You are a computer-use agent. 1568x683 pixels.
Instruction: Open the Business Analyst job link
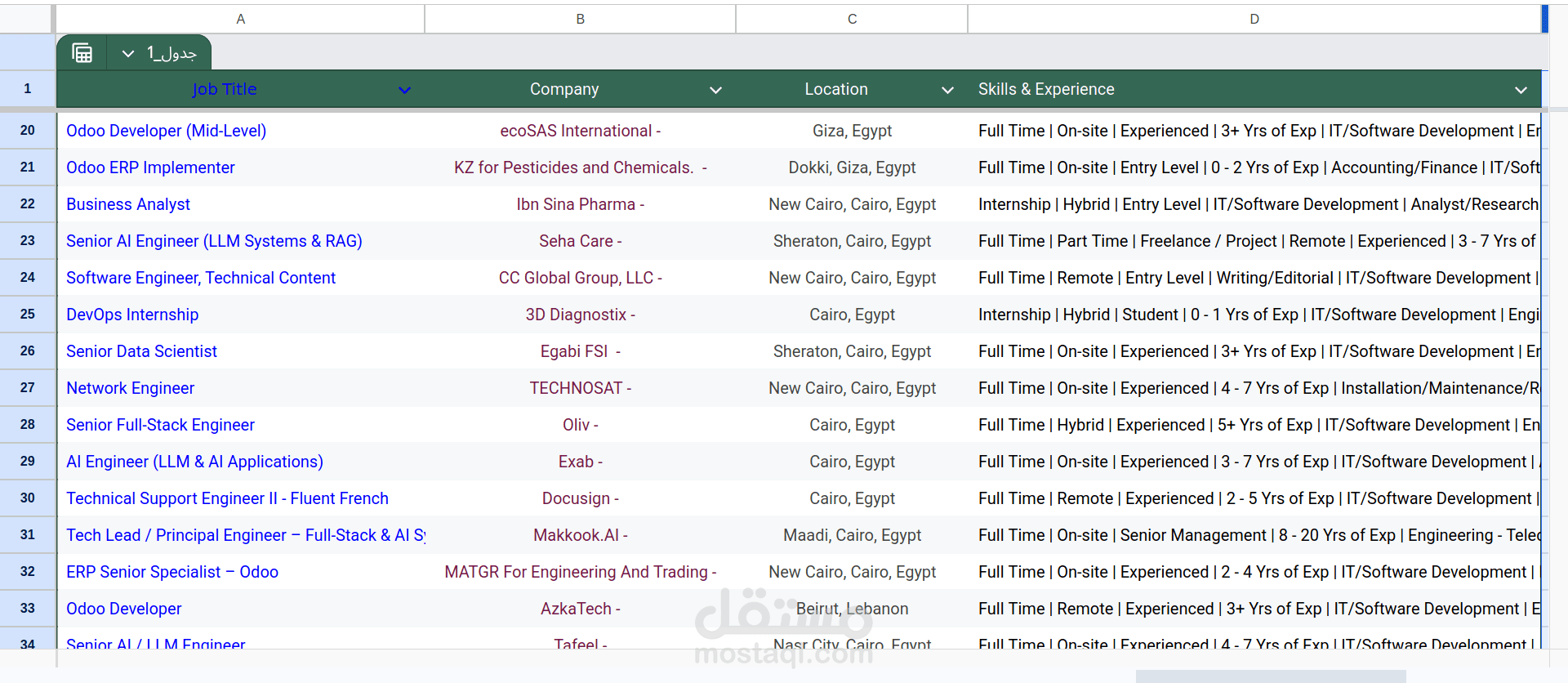[x=128, y=204]
